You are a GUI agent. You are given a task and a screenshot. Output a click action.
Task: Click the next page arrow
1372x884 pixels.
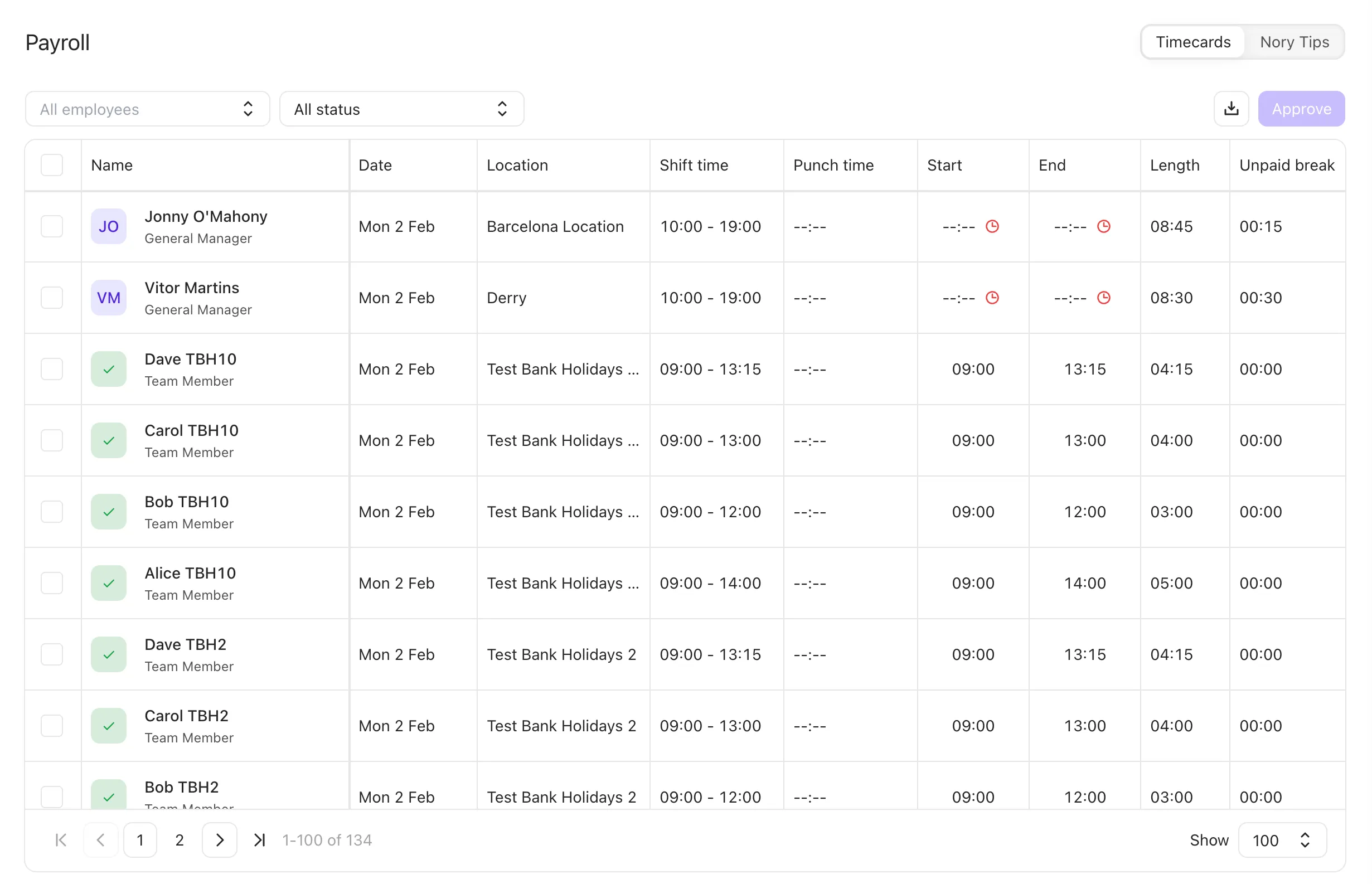(219, 840)
